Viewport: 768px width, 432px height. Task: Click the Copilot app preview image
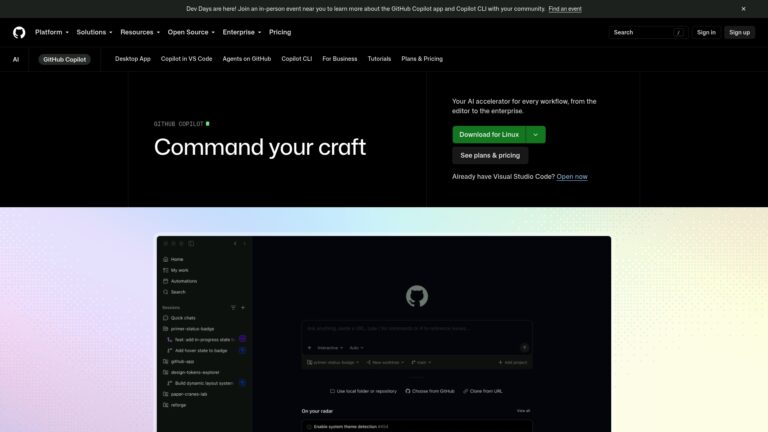[384, 334]
